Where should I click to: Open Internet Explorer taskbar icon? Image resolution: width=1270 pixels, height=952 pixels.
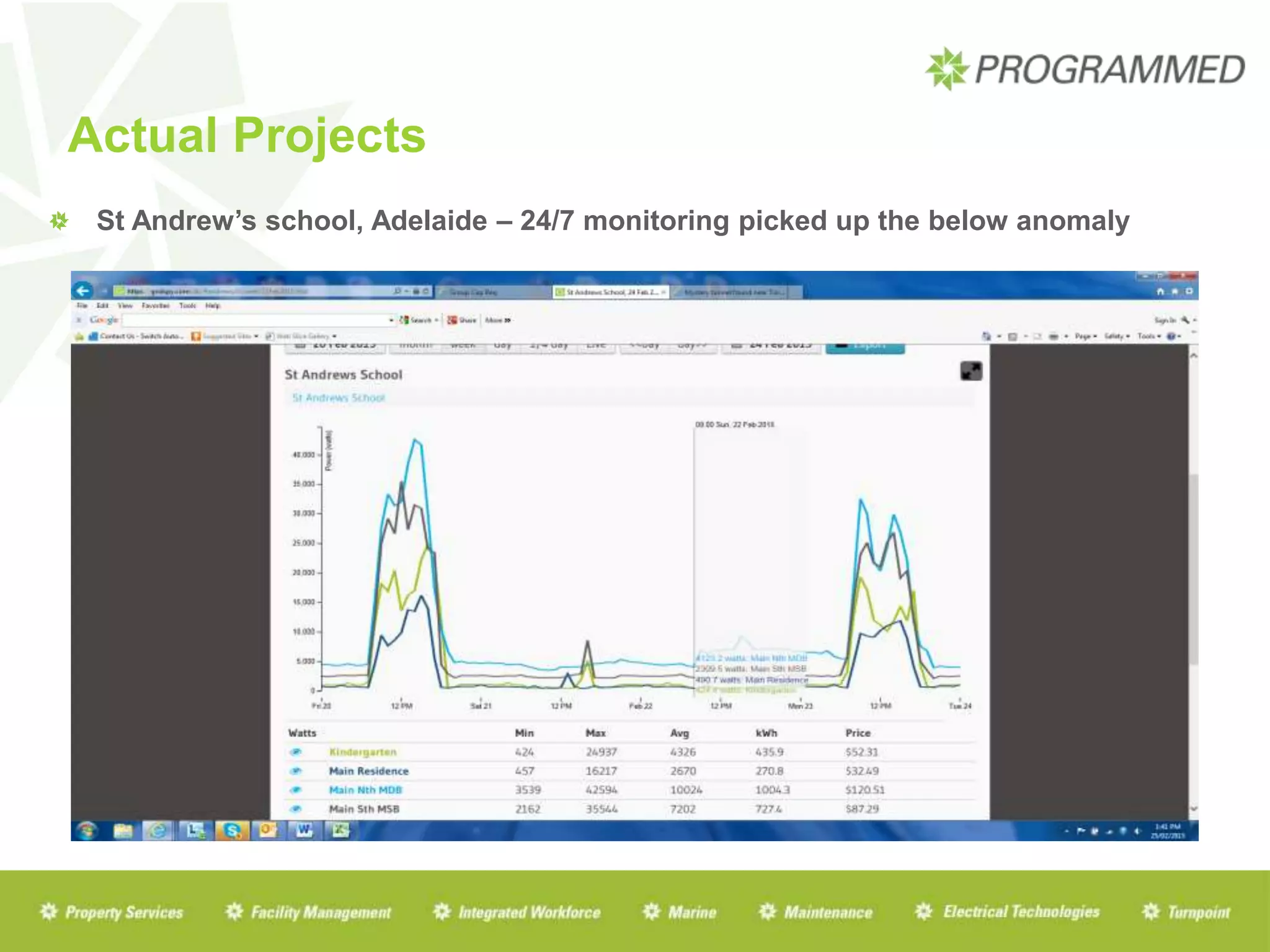tap(159, 831)
